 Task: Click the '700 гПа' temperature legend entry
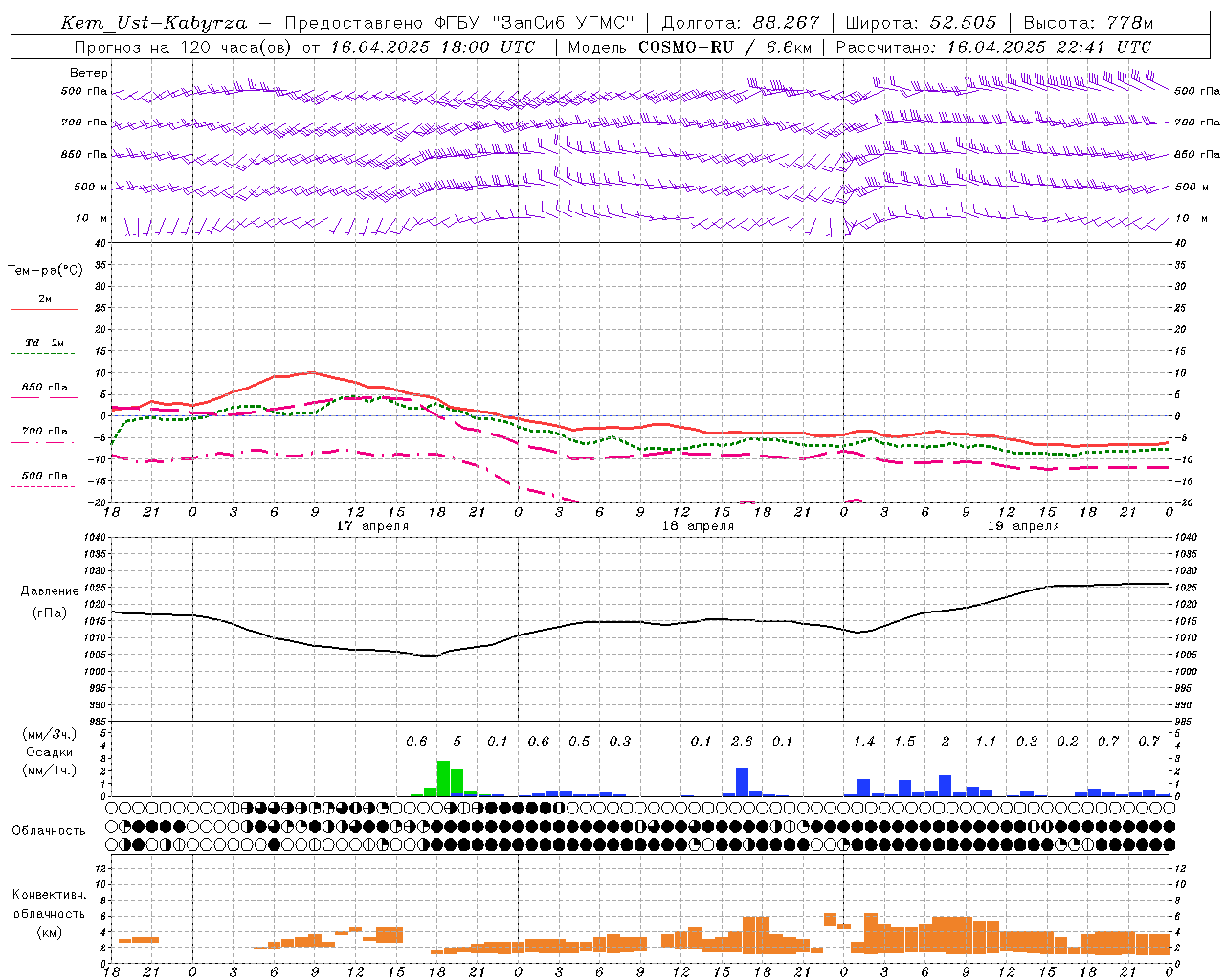pyautogui.click(x=44, y=432)
